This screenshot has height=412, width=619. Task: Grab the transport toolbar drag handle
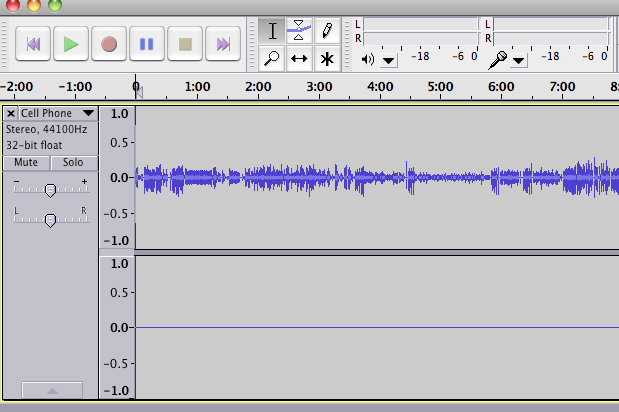[4, 44]
